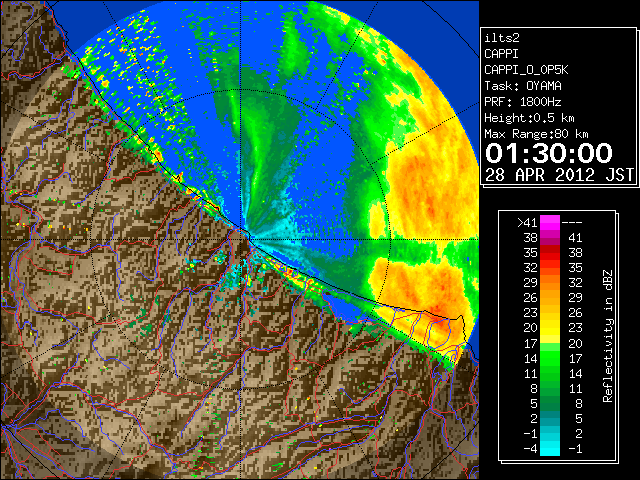Select the ilts2 site label
Image resolution: width=640 pixels, height=480 pixels.
coord(502,38)
